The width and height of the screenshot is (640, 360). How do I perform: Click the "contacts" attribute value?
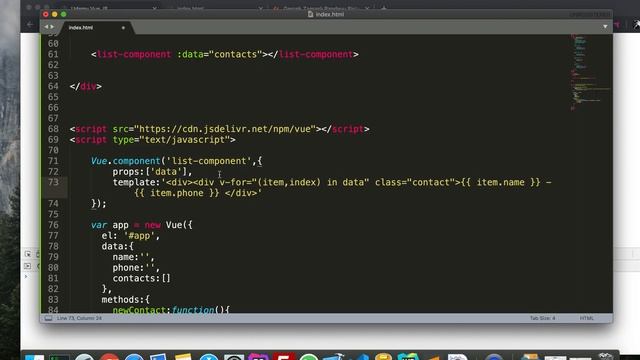236,54
